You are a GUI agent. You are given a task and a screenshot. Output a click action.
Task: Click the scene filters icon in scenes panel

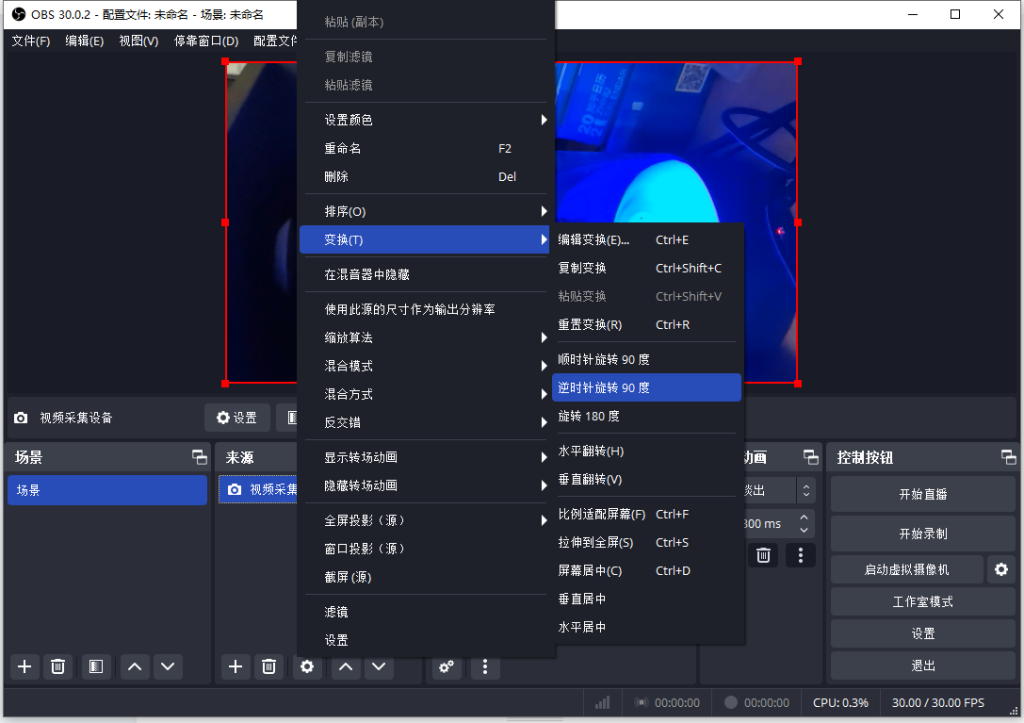point(95,666)
